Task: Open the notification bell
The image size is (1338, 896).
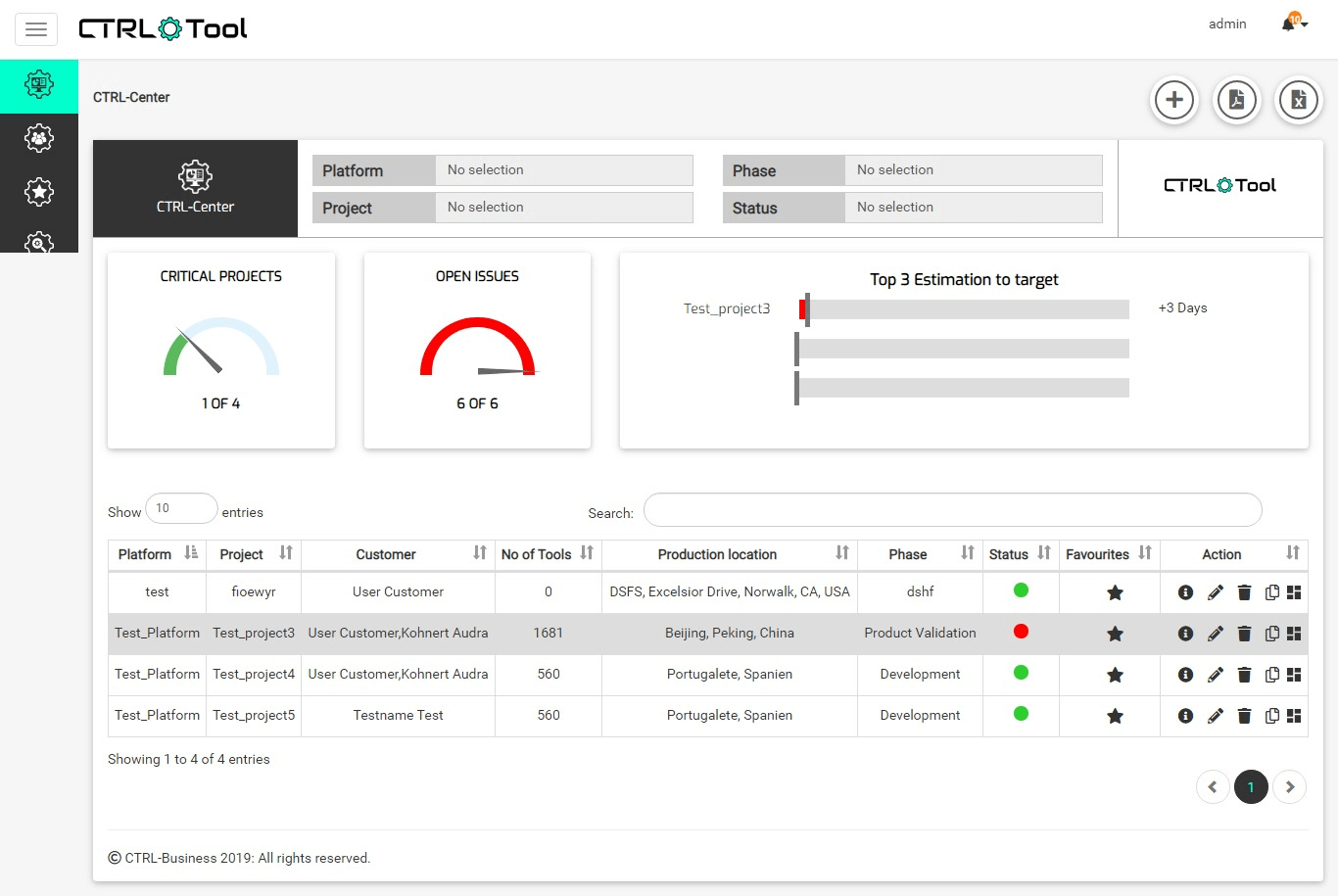Action: (1290, 24)
